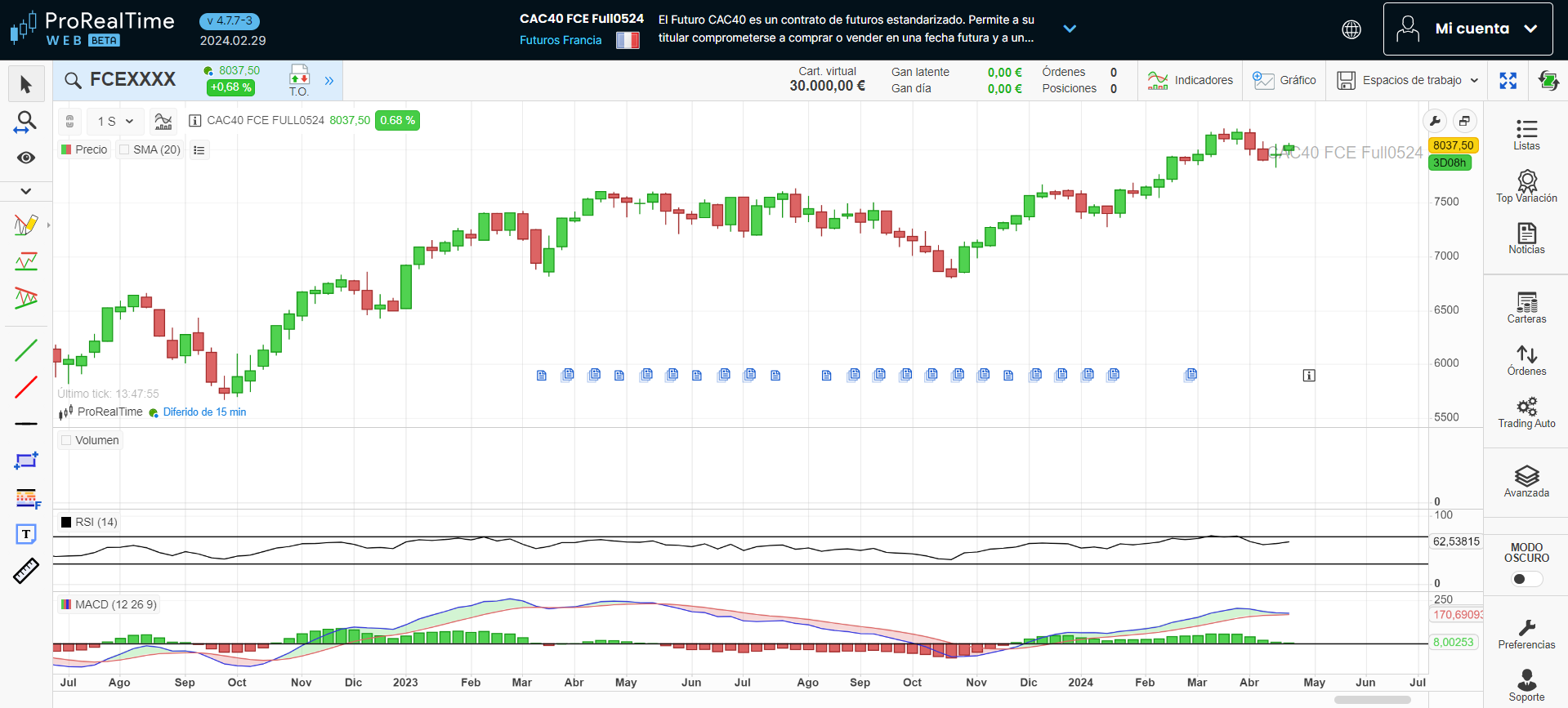This screenshot has width=1568, height=708.
Task: Open Carteras portfolio panel
Action: tap(1526, 308)
